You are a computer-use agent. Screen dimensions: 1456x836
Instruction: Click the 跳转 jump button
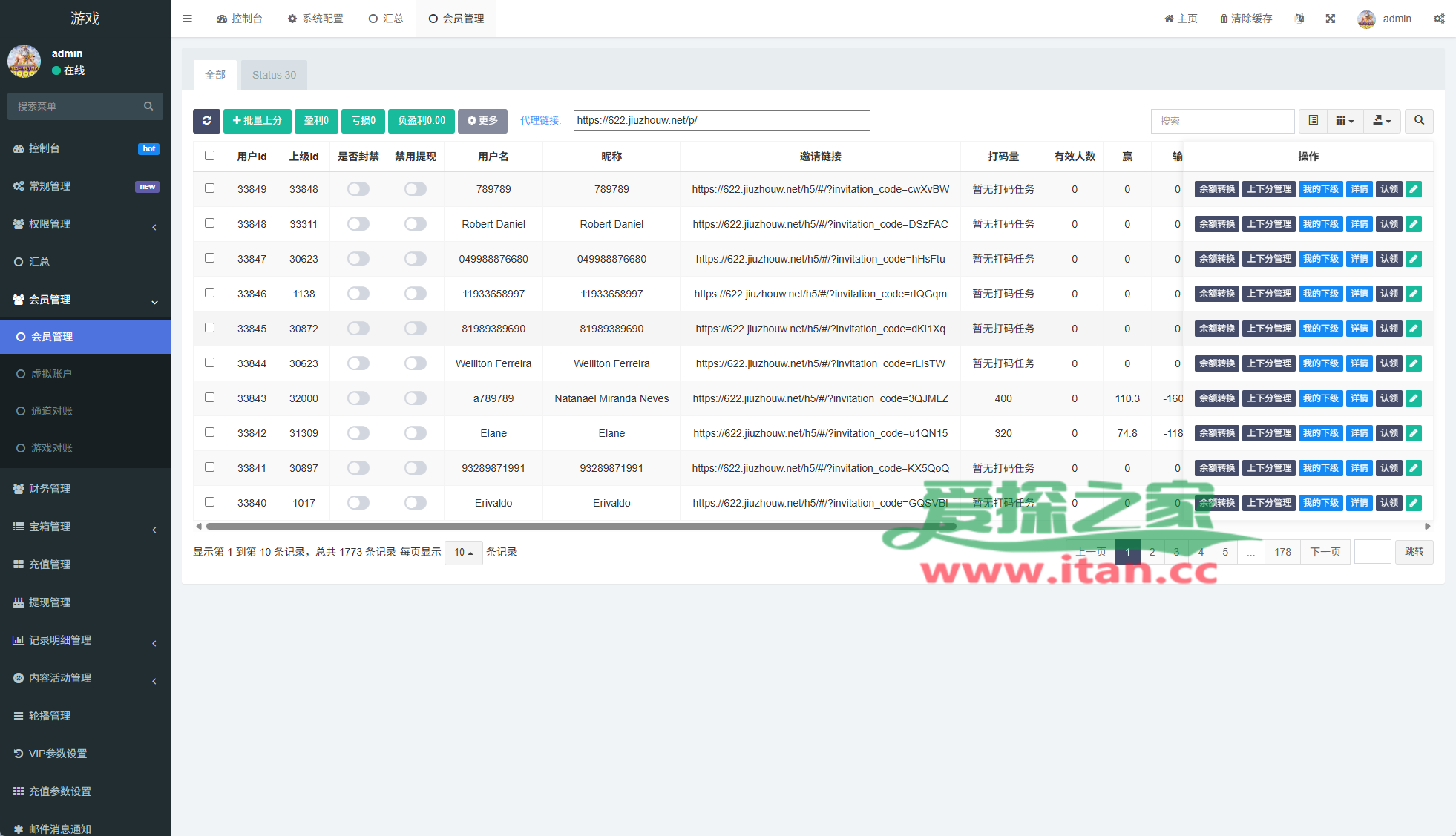pyautogui.click(x=1414, y=552)
